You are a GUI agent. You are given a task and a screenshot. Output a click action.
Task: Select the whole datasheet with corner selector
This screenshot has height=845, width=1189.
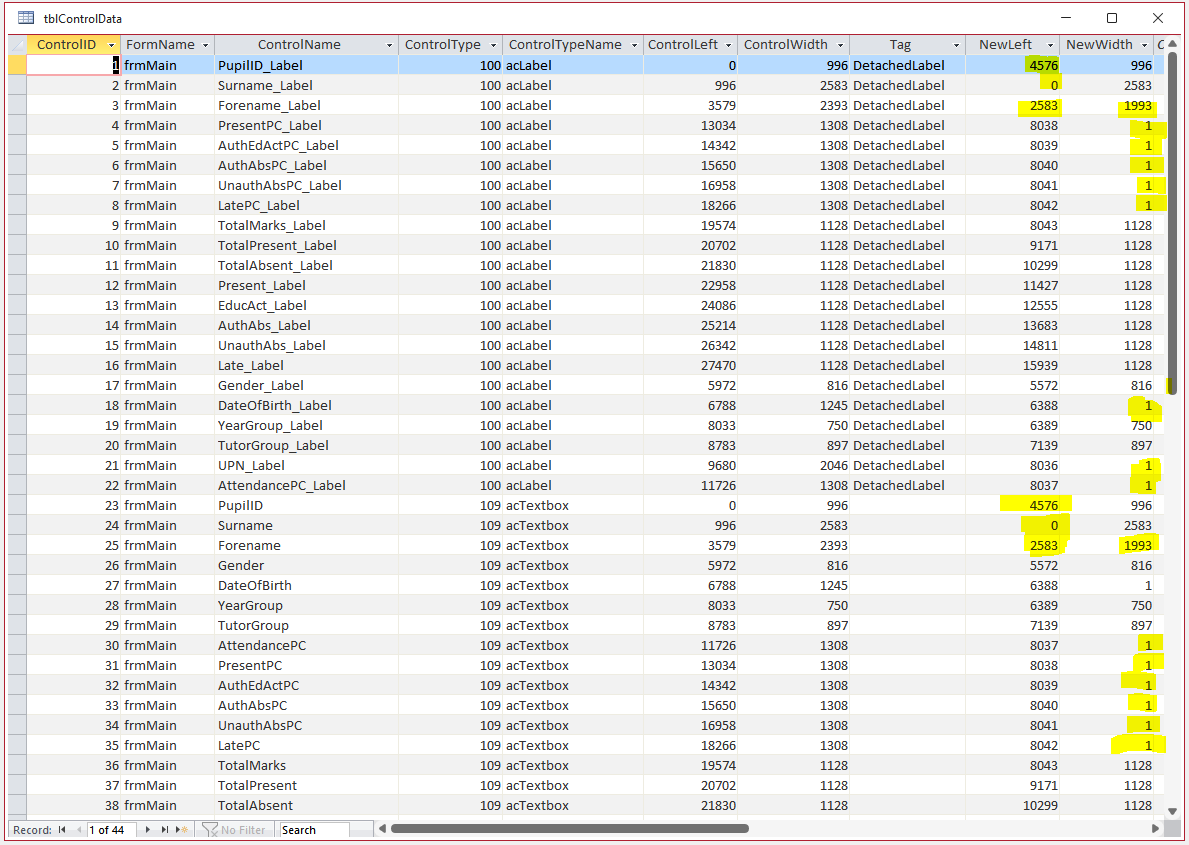pos(17,45)
